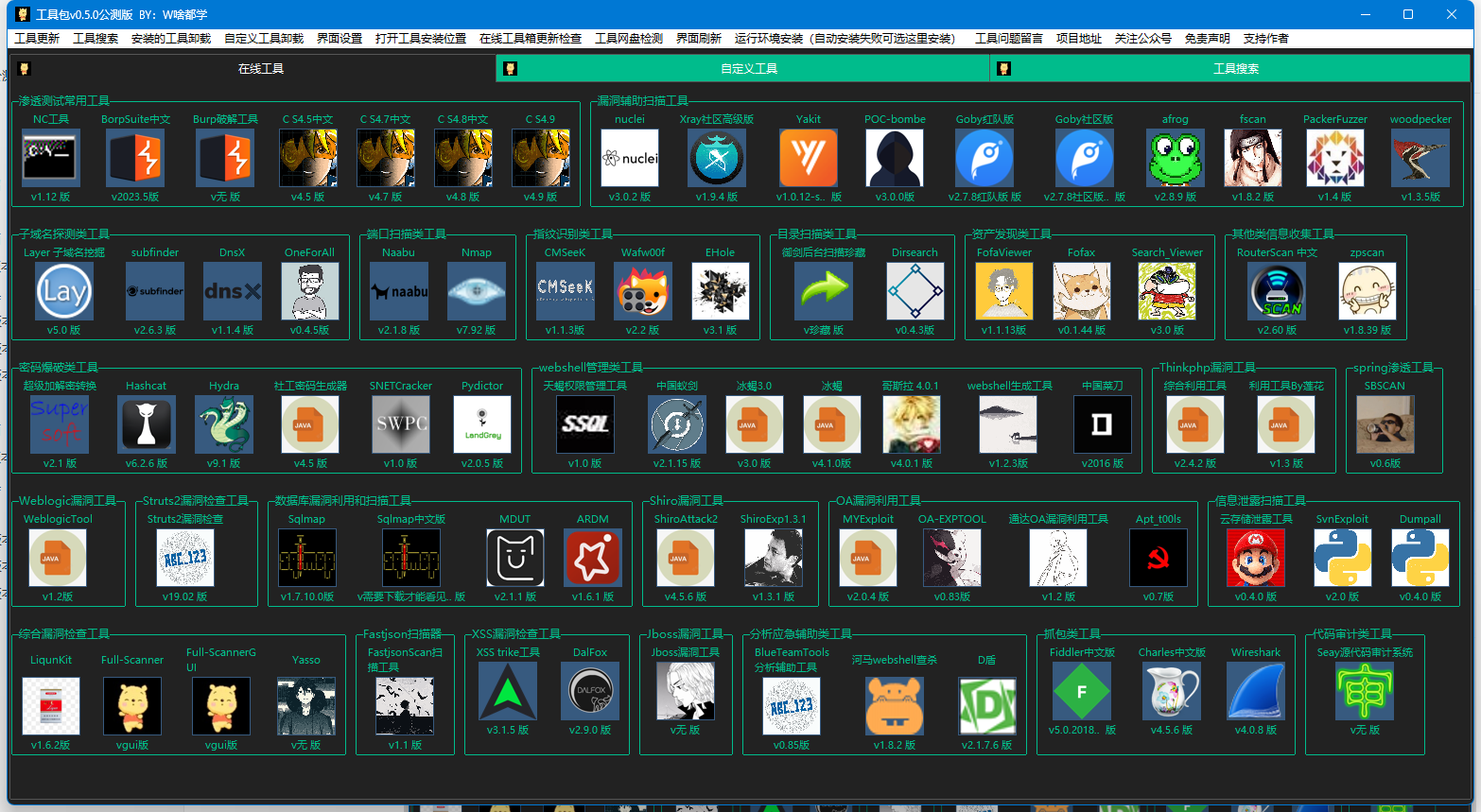Launch WeblogicTool icon

click(58, 558)
